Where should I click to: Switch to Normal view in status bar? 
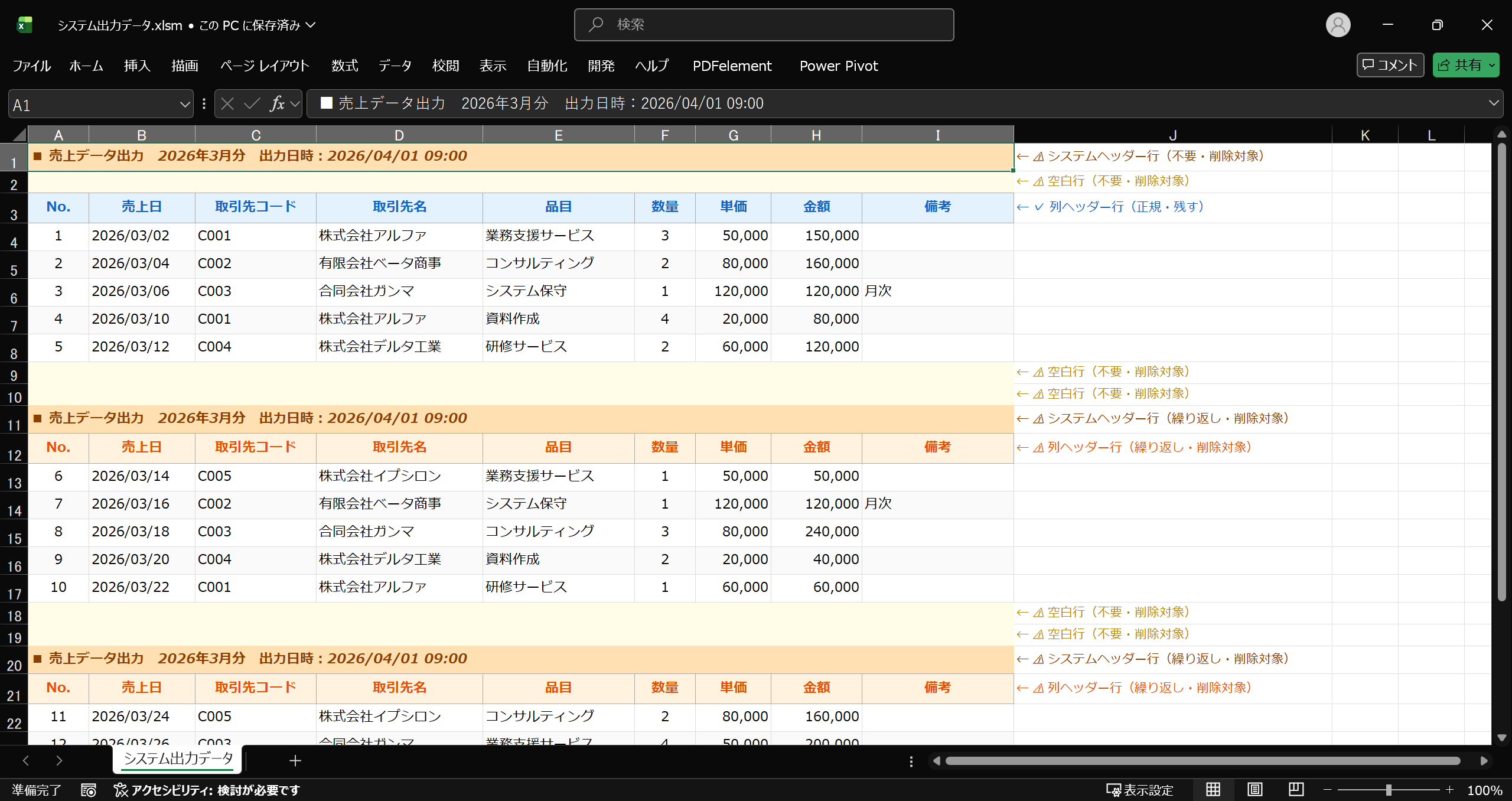pyautogui.click(x=1213, y=790)
